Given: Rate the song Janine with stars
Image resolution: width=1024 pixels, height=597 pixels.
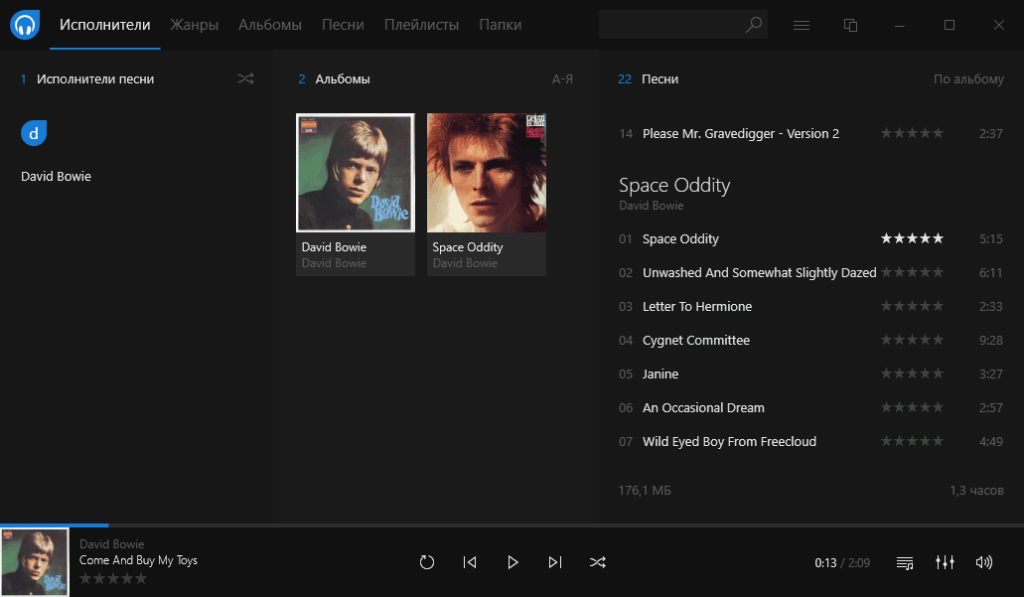Looking at the screenshot, I should coord(911,373).
